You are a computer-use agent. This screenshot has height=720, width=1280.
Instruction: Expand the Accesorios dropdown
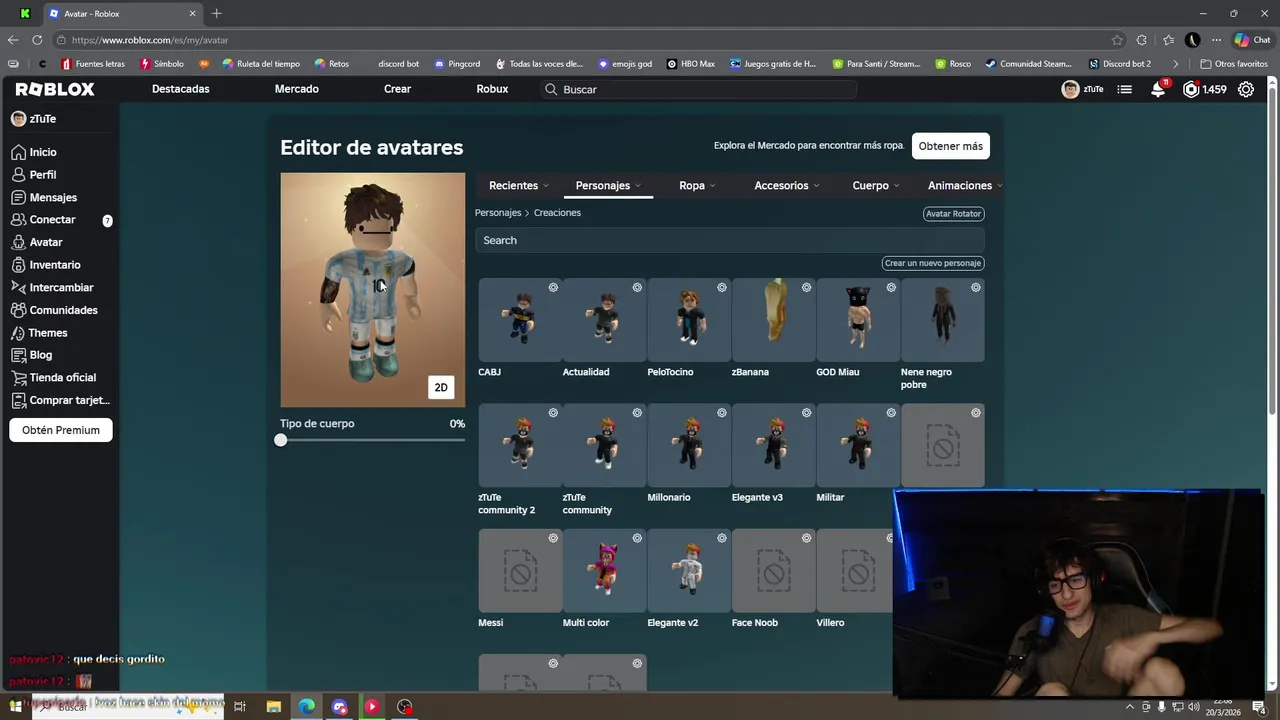(787, 186)
